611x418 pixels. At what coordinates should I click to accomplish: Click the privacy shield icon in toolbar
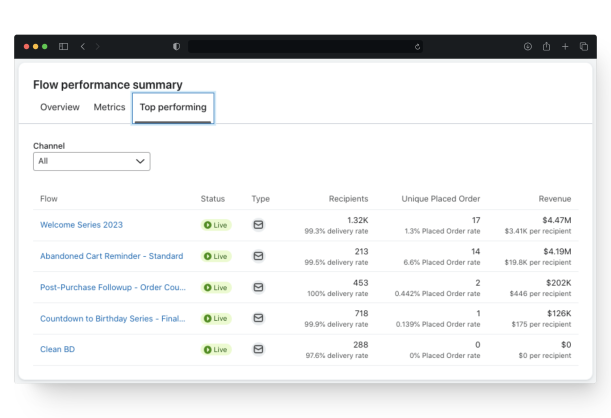coord(177,47)
